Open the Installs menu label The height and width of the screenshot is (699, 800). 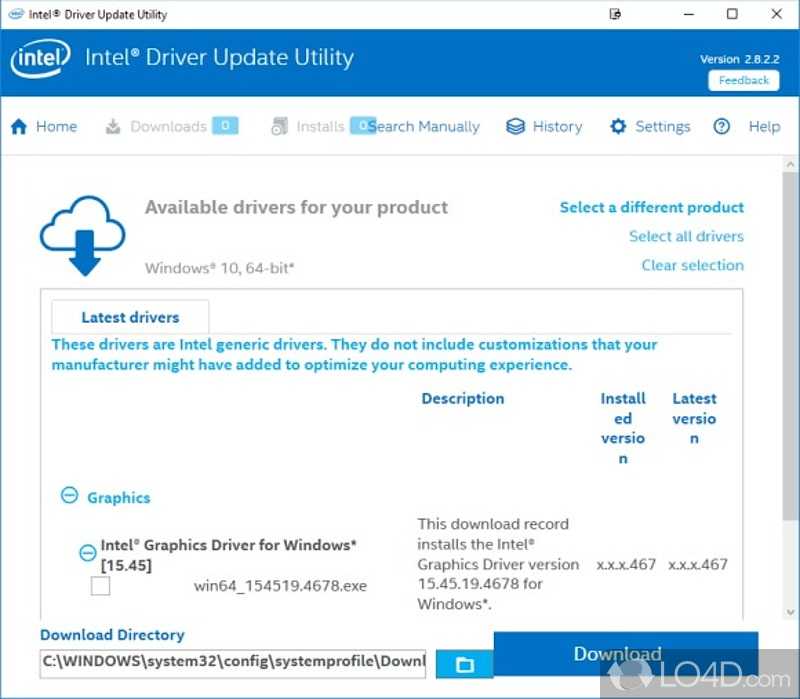pyautogui.click(x=320, y=127)
